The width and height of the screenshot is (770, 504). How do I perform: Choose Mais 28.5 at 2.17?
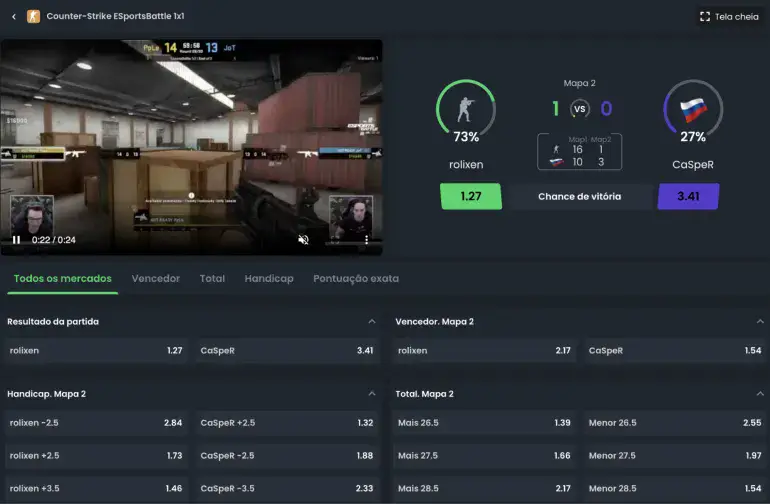(x=484, y=489)
